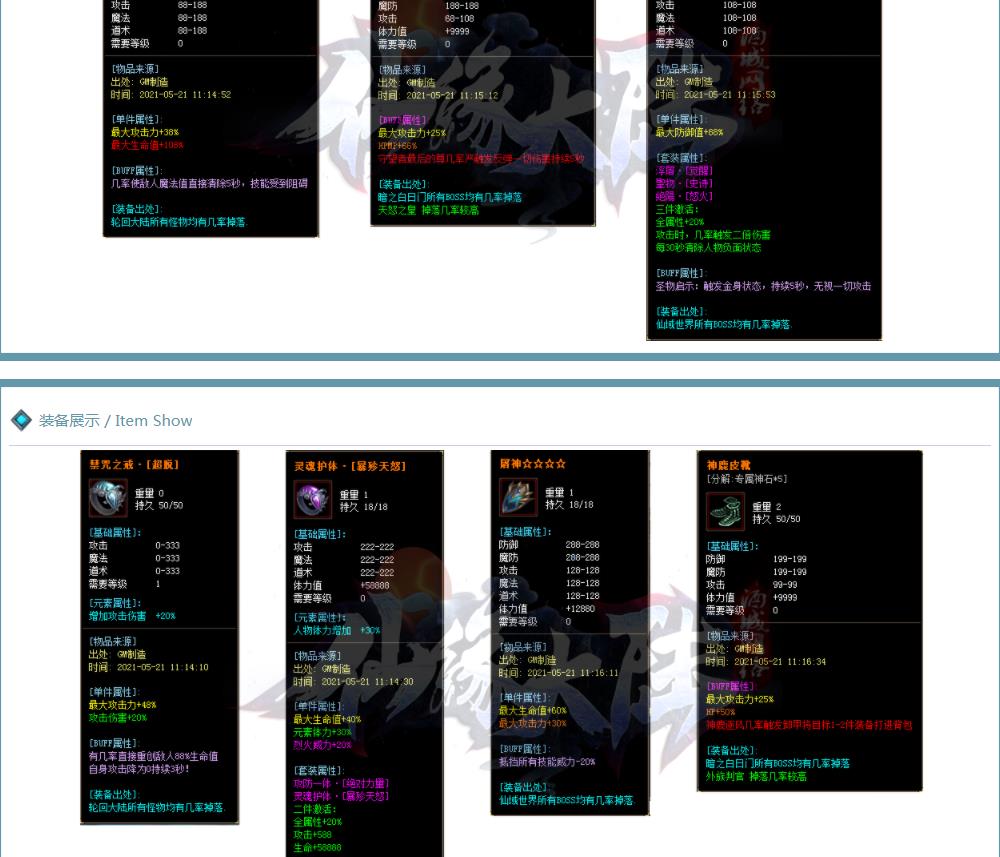
Task: Click [装备出处] heading in 神鹿皮靴 card
Action: tap(732, 750)
